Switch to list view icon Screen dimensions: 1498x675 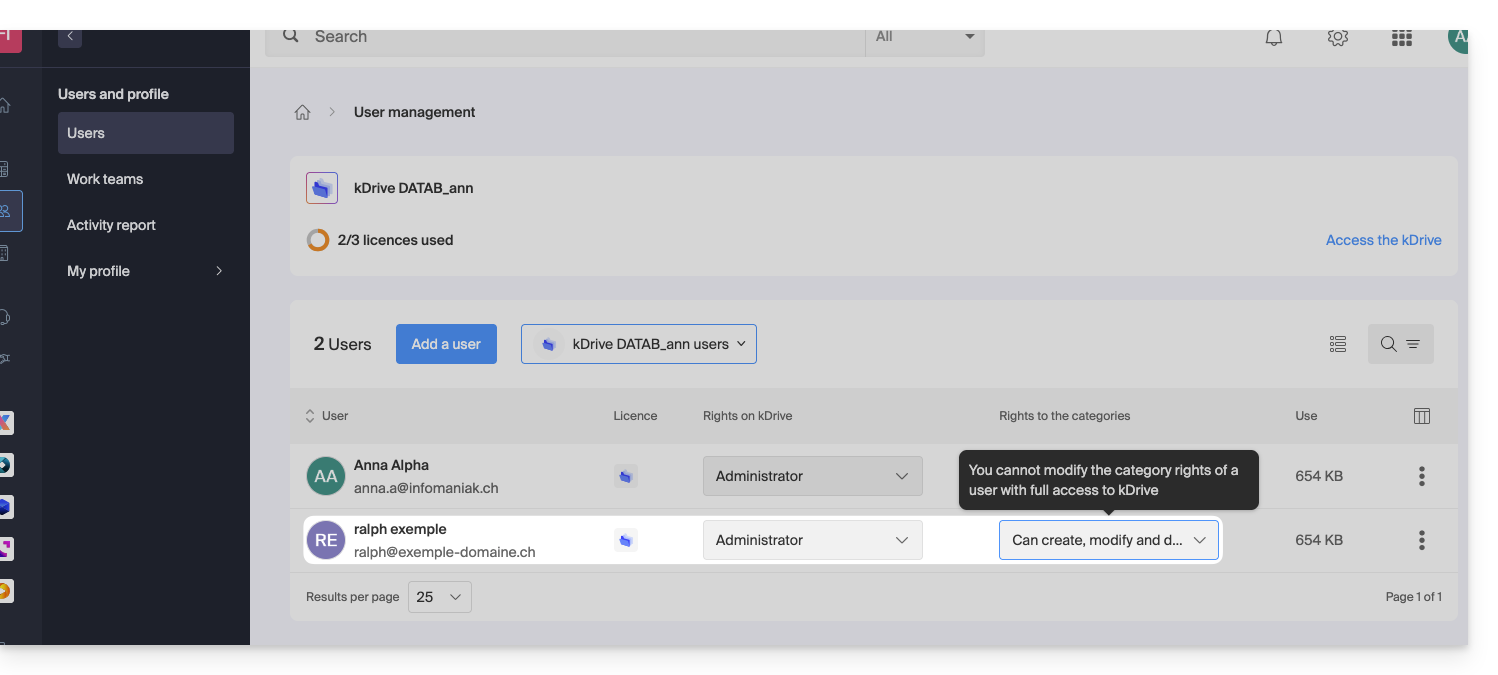(1338, 344)
